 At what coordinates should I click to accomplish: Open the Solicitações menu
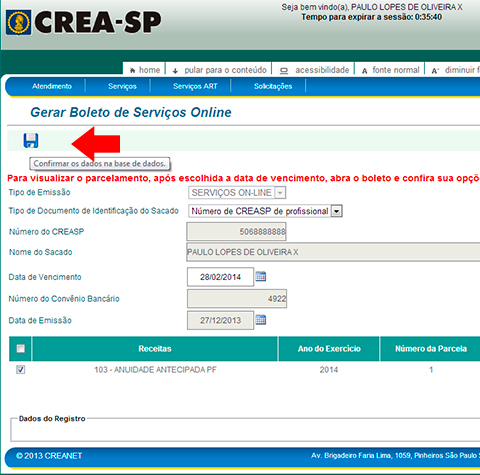[x=273, y=86]
